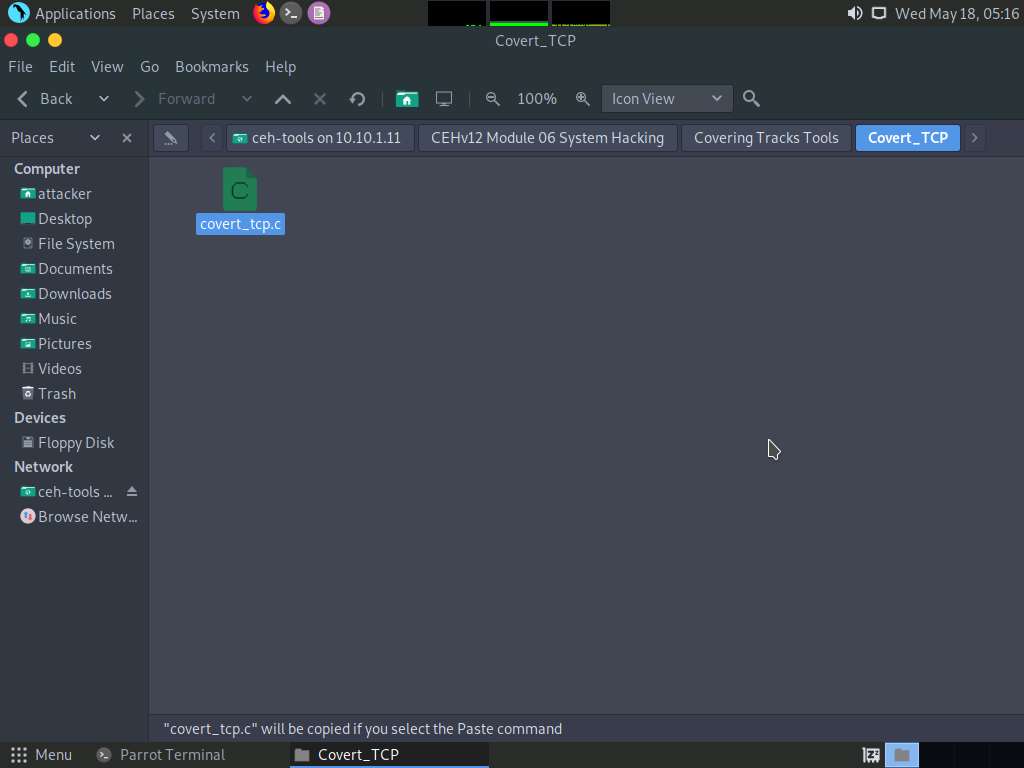Click the zoom out magnifier icon
This screenshot has width=1024, height=768.
[x=492, y=99]
